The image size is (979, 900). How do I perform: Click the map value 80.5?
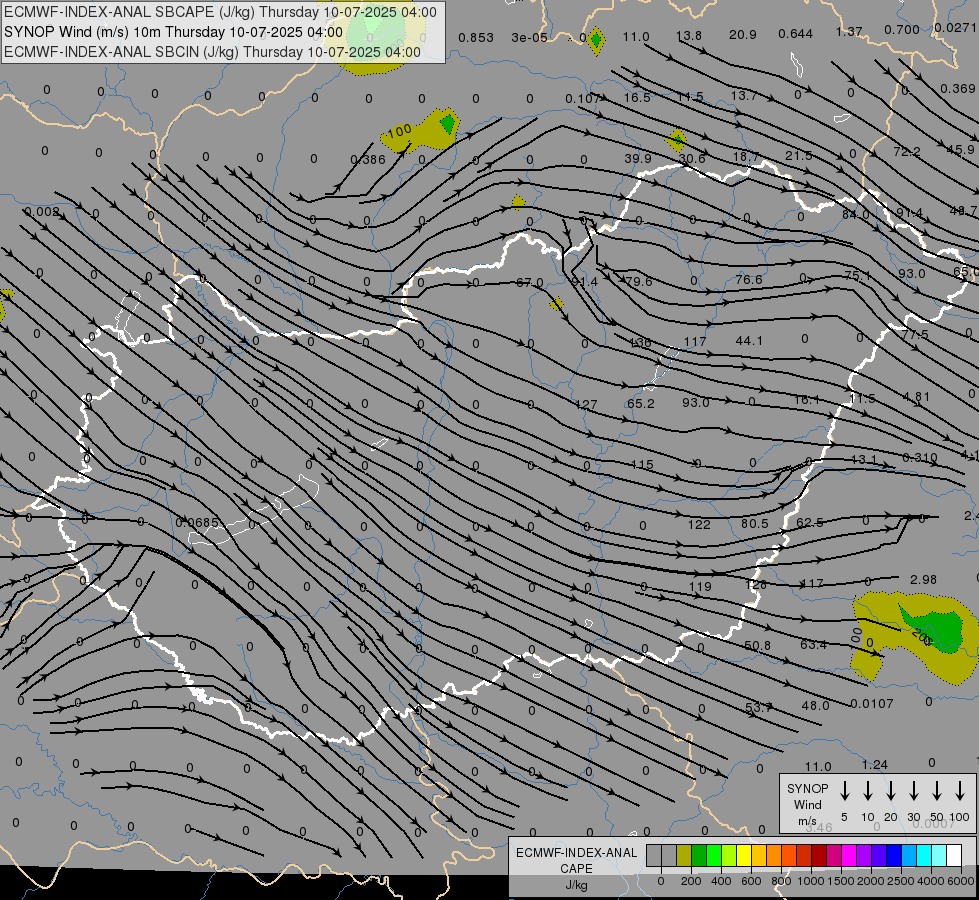(x=754, y=523)
